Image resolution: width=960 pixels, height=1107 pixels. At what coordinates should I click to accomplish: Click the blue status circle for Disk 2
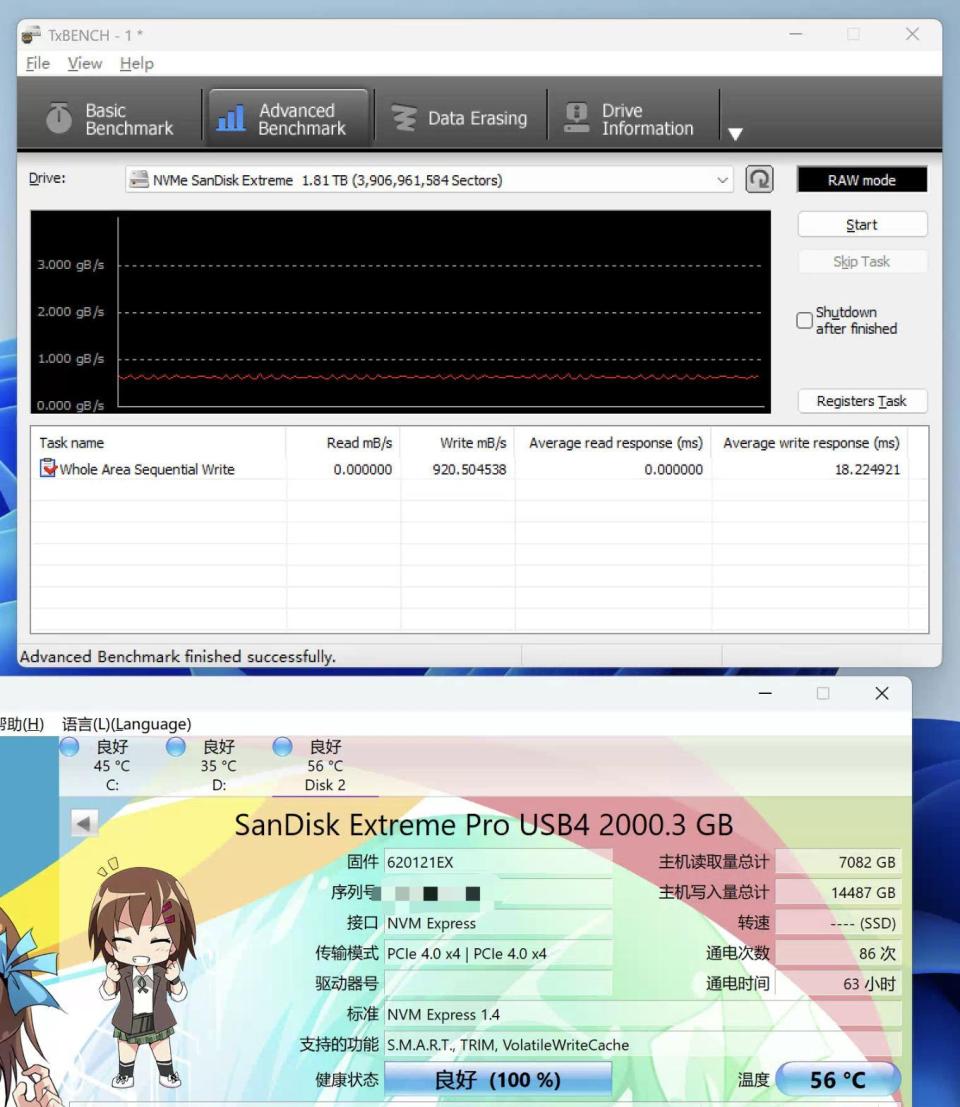[x=282, y=747]
